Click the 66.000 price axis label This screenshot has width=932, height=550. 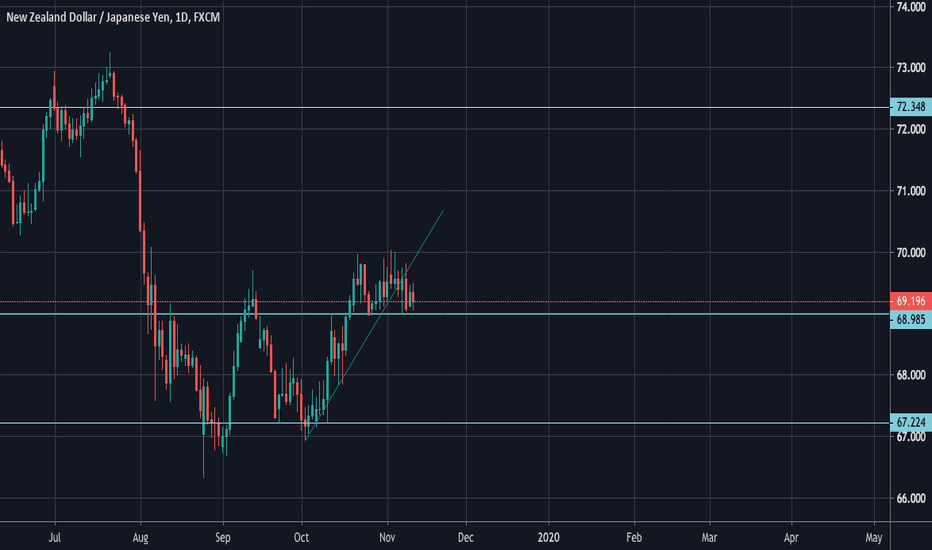[911, 498]
